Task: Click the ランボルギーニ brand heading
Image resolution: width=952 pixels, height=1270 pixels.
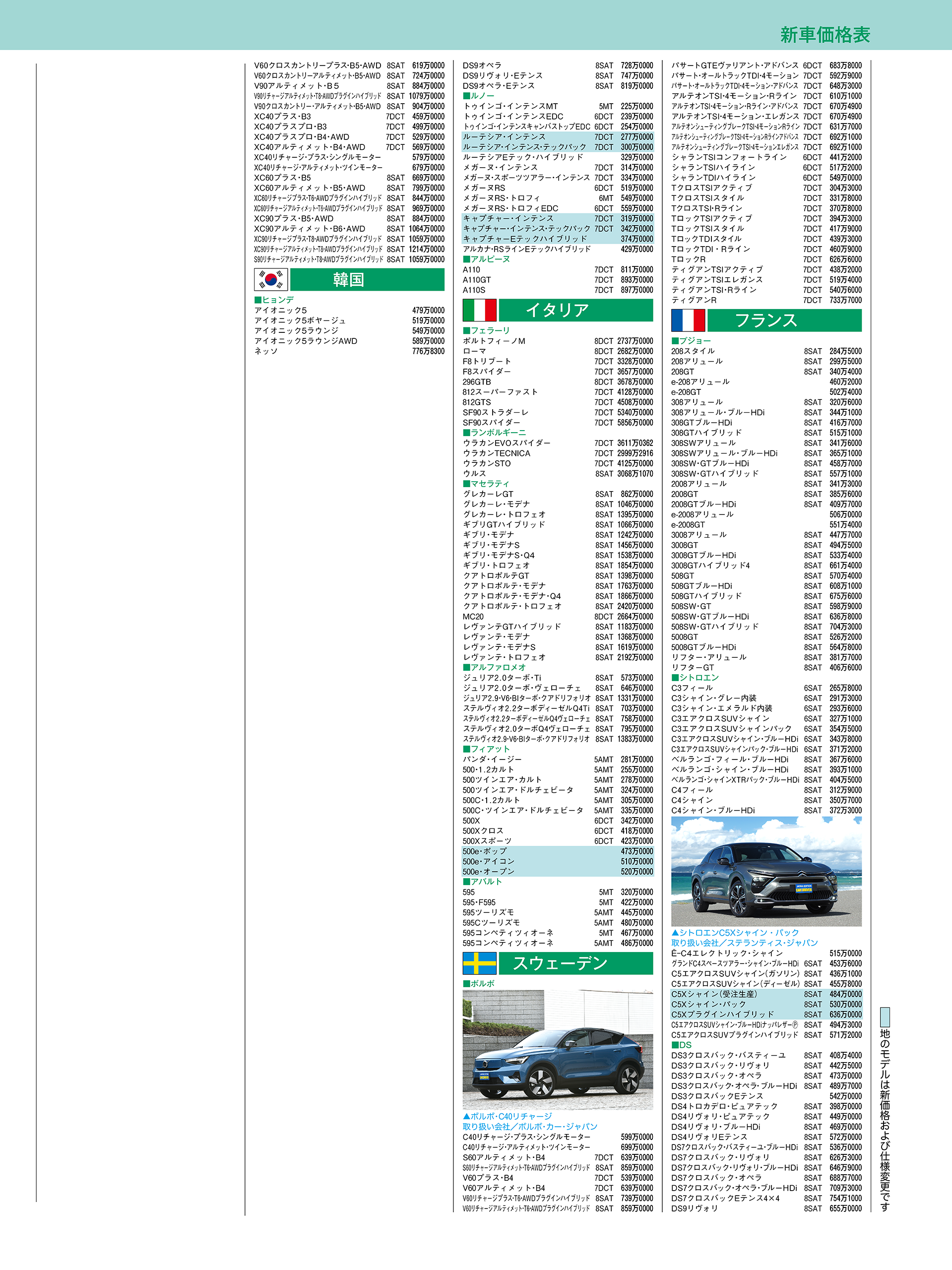Action: [x=497, y=433]
